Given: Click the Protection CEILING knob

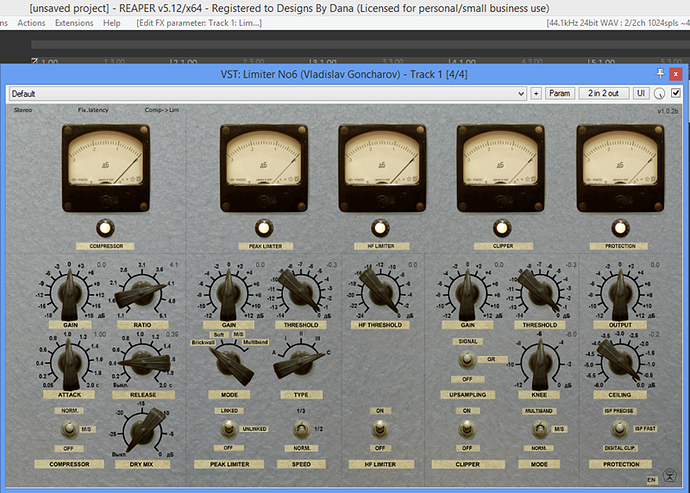Looking at the screenshot, I should pos(620,361).
